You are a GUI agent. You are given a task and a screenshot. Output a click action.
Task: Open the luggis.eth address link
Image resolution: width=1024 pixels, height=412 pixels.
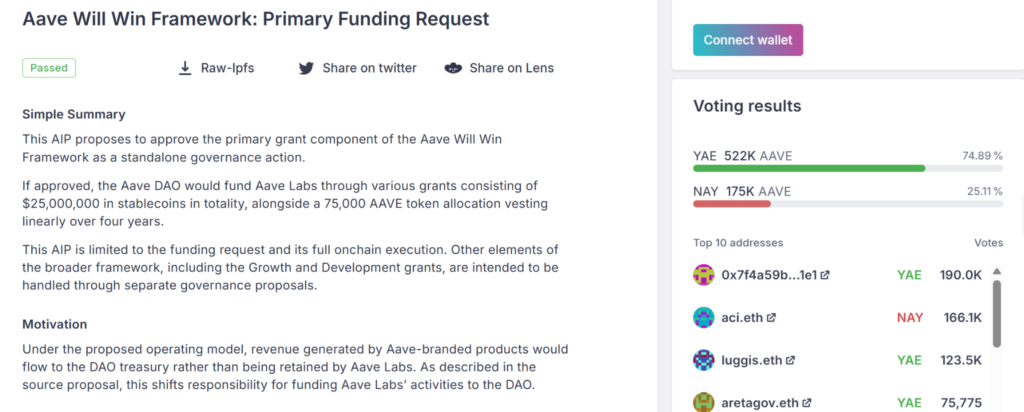coord(752,360)
